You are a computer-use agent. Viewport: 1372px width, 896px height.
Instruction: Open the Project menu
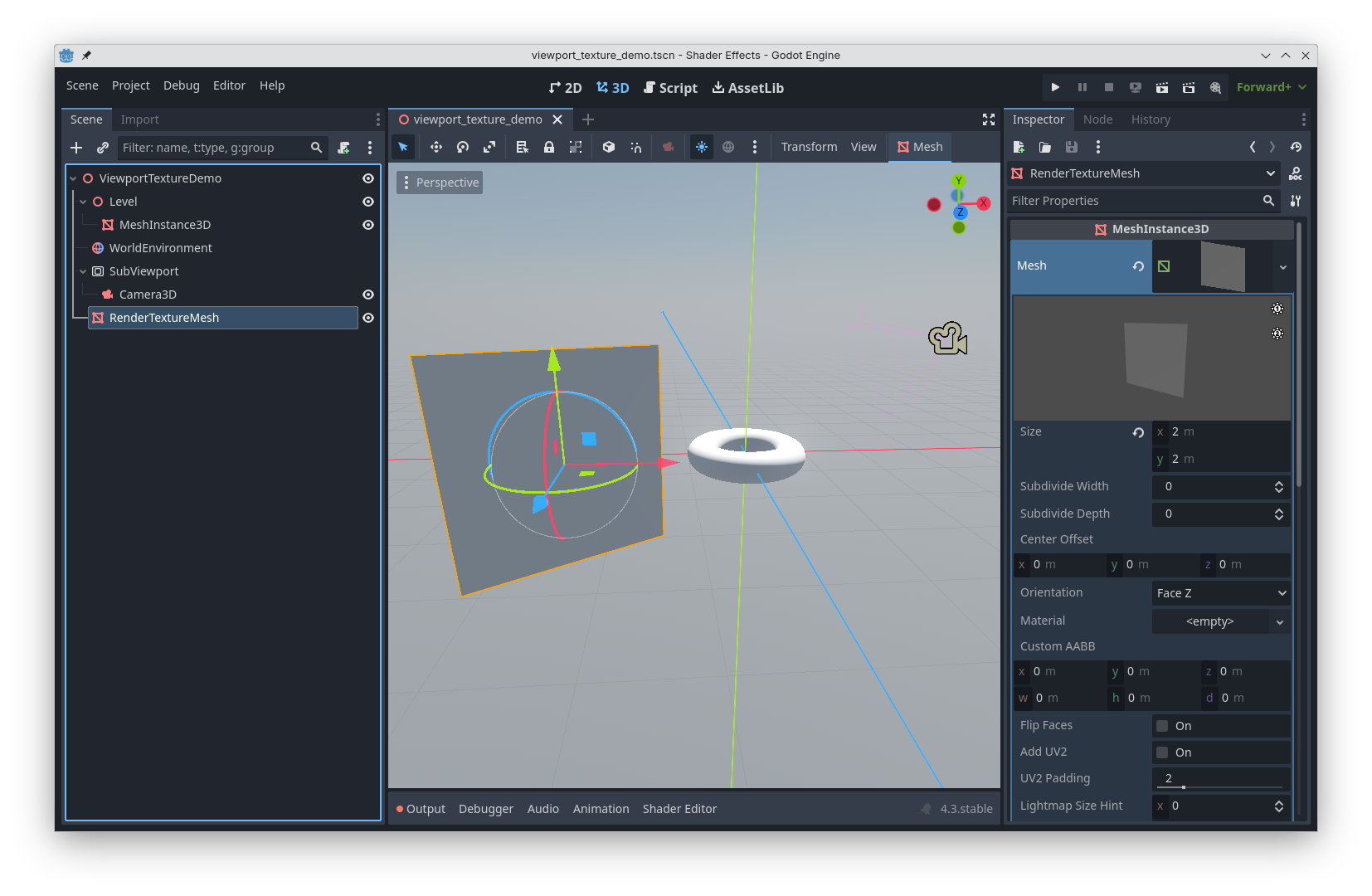pos(131,85)
